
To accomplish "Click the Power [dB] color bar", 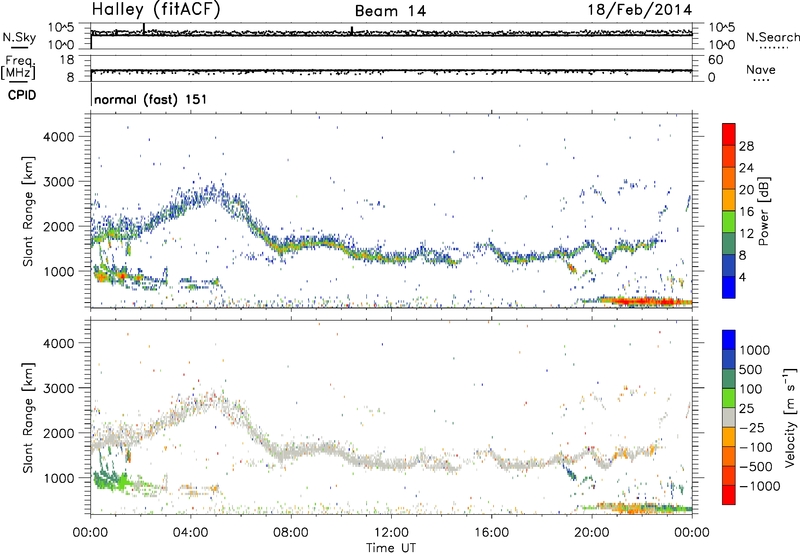I will coord(729,211).
